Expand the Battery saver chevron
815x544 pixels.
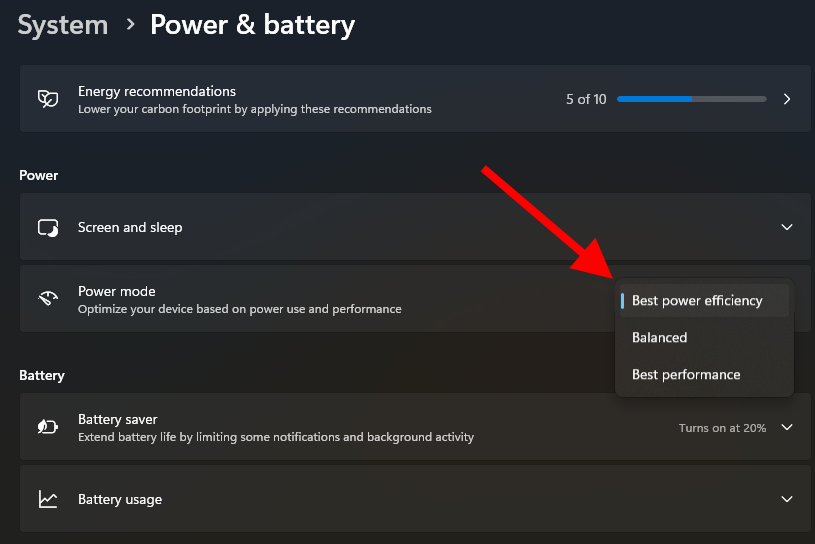tap(787, 427)
